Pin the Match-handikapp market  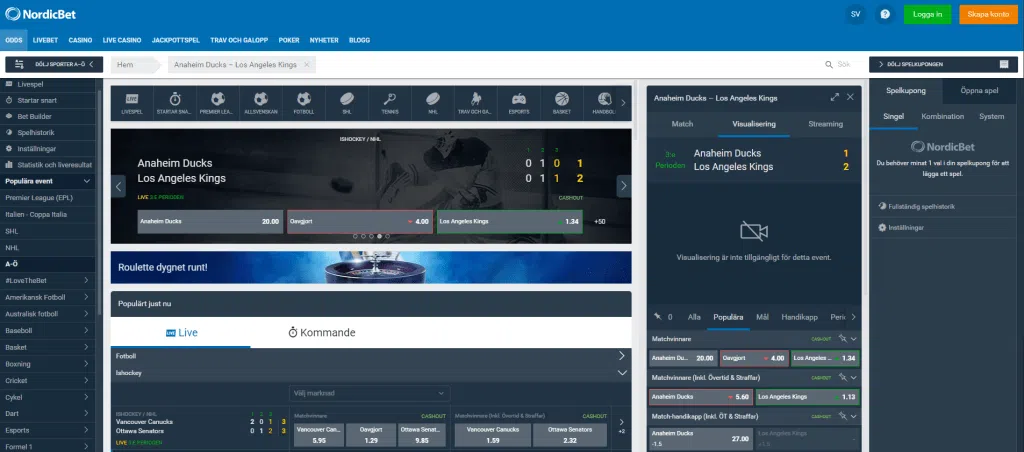coord(842,415)
